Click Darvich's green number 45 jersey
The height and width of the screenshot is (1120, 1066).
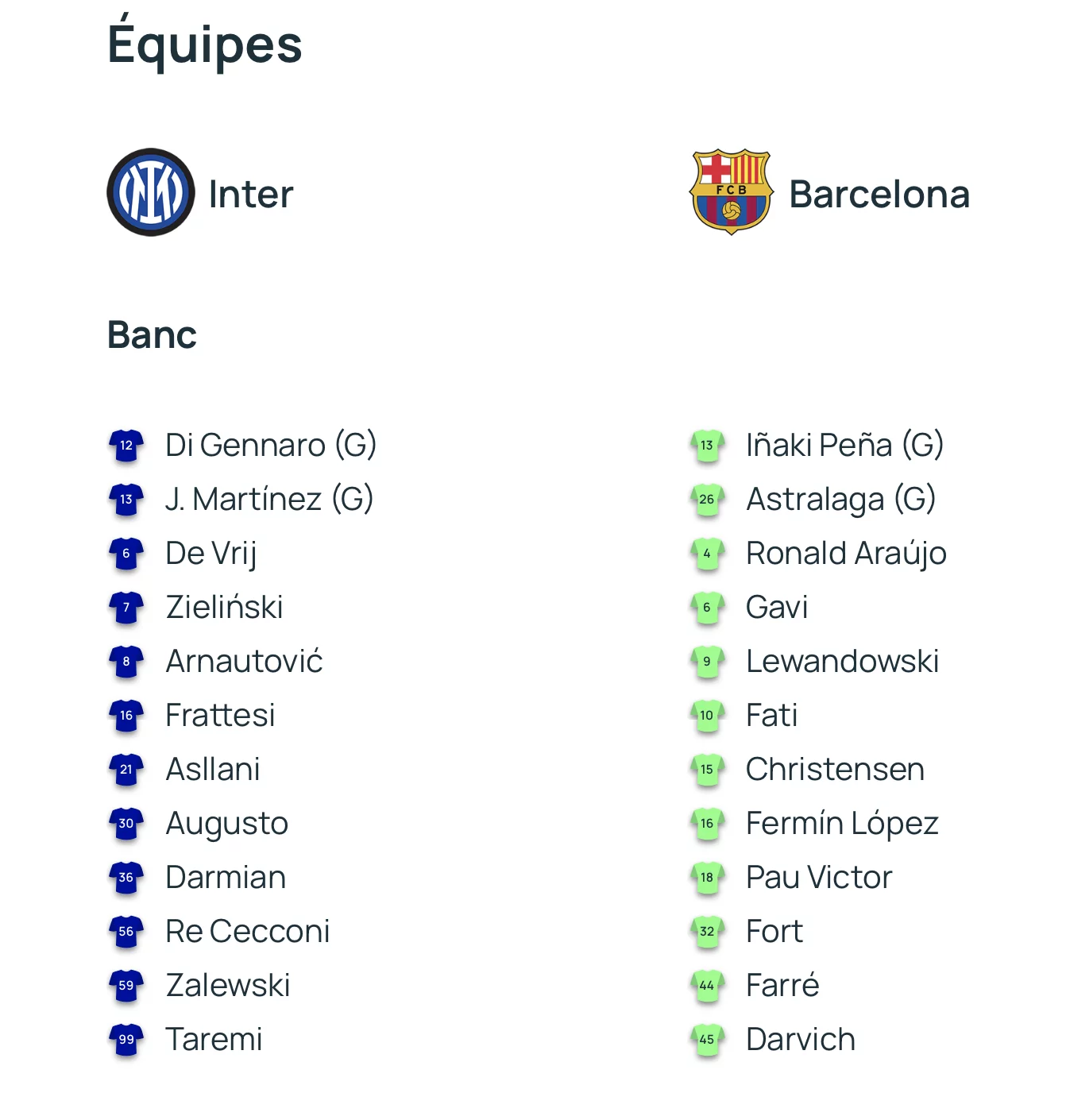click(x=707, y=1040)
